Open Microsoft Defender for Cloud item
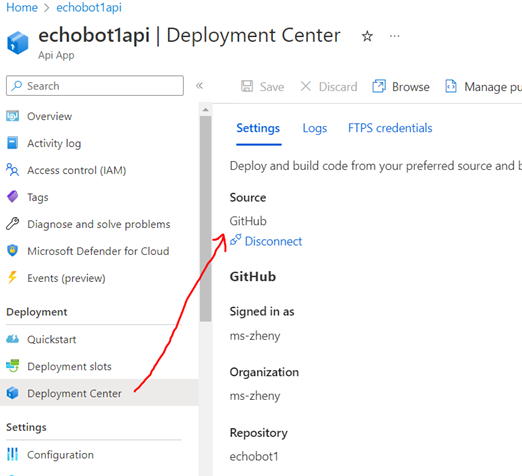The width and height of the screenshot is (522, 476). (99, 251)
